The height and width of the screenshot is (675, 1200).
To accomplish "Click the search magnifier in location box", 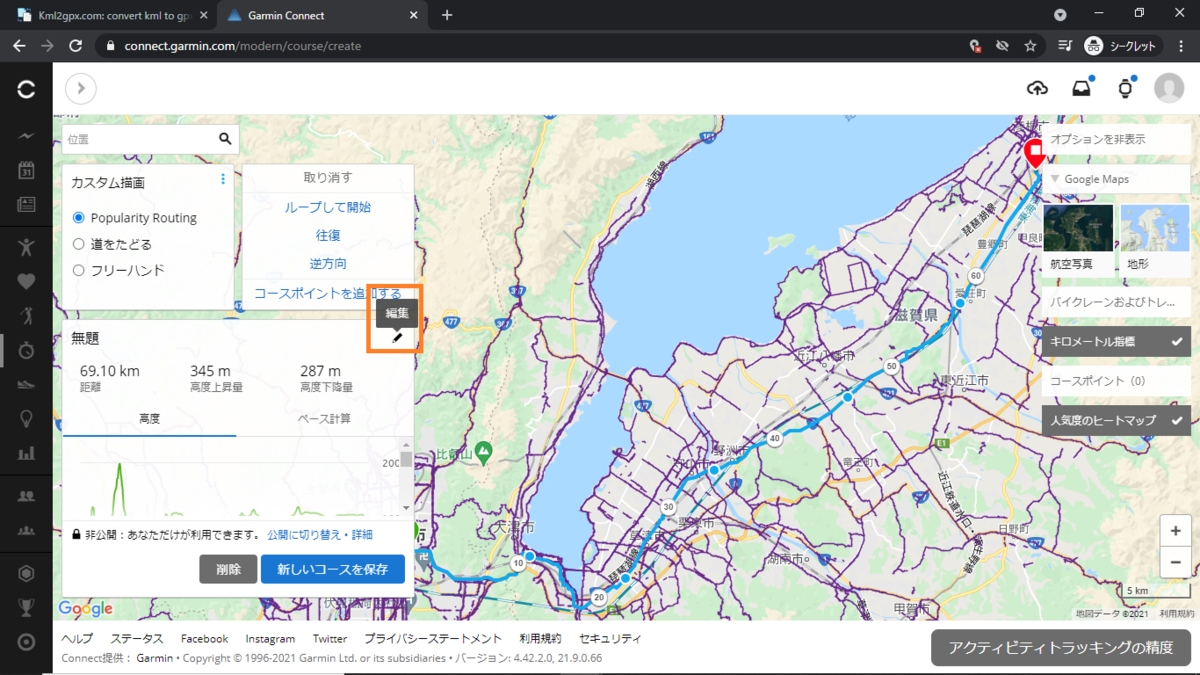I will [225, 139].
